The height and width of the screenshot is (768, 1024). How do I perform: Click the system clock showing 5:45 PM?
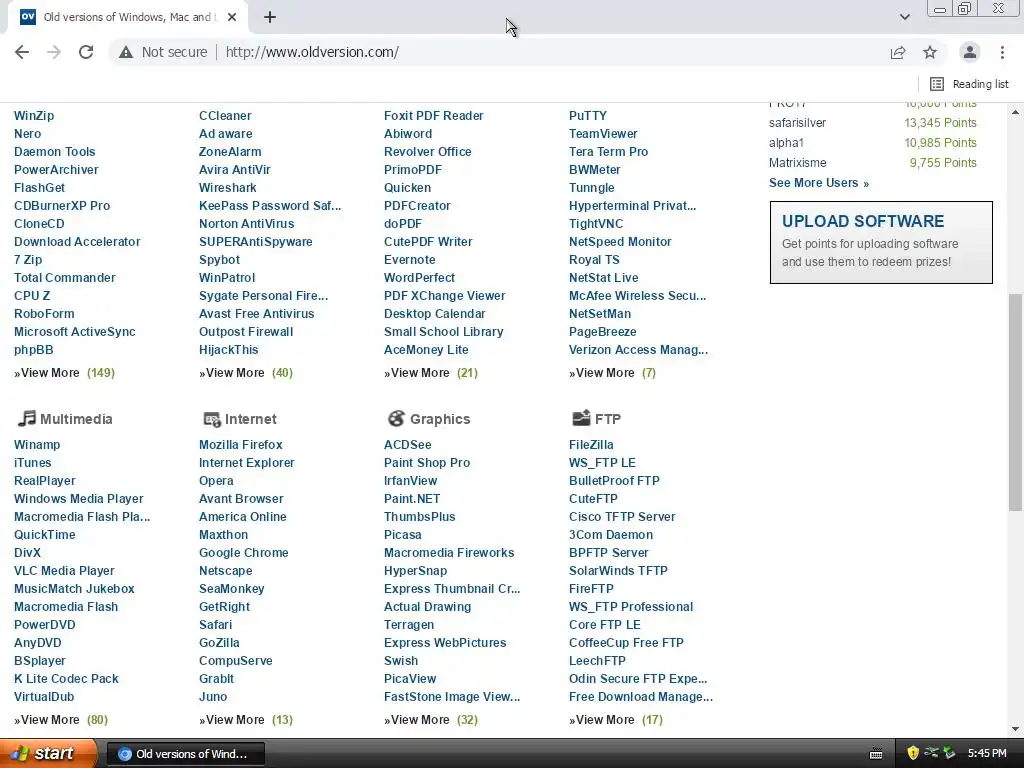click(987, 753)
